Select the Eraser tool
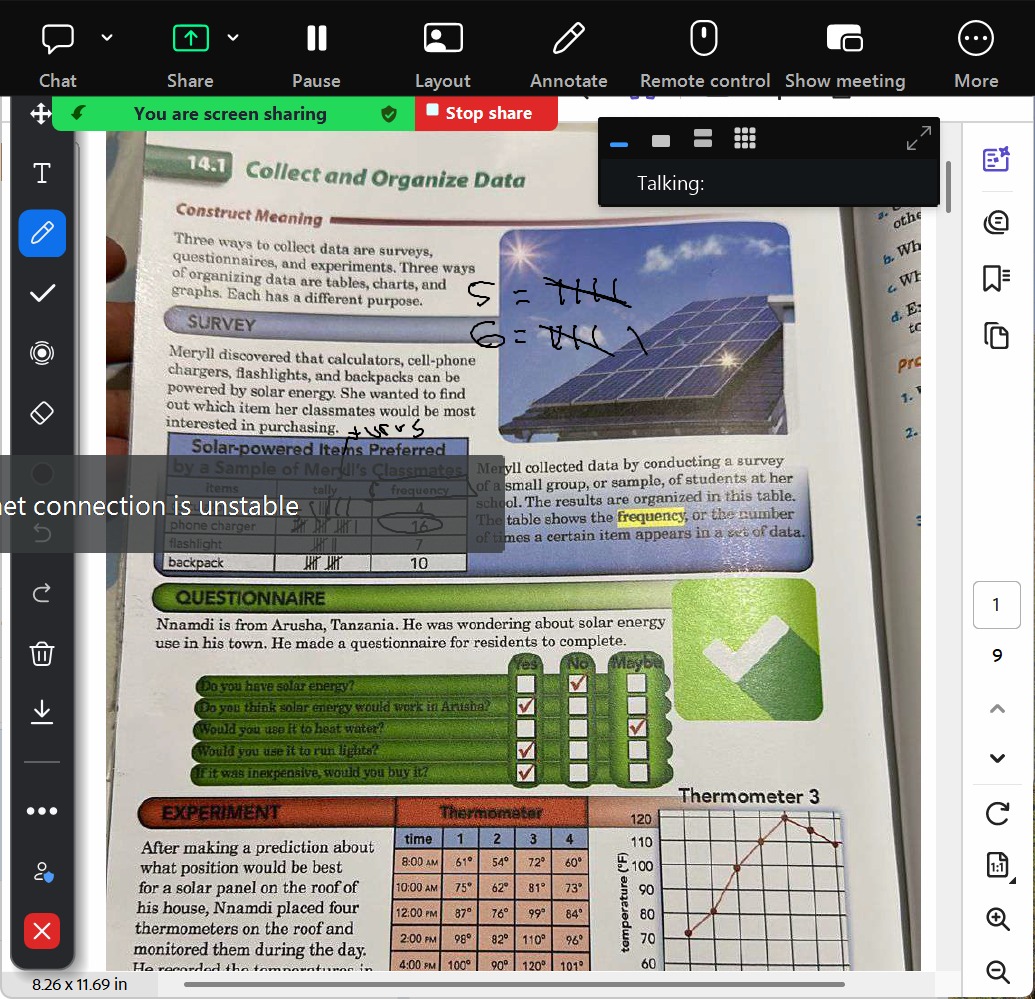The width and height of the screenshot is (1035, 999). pos(42,413)
